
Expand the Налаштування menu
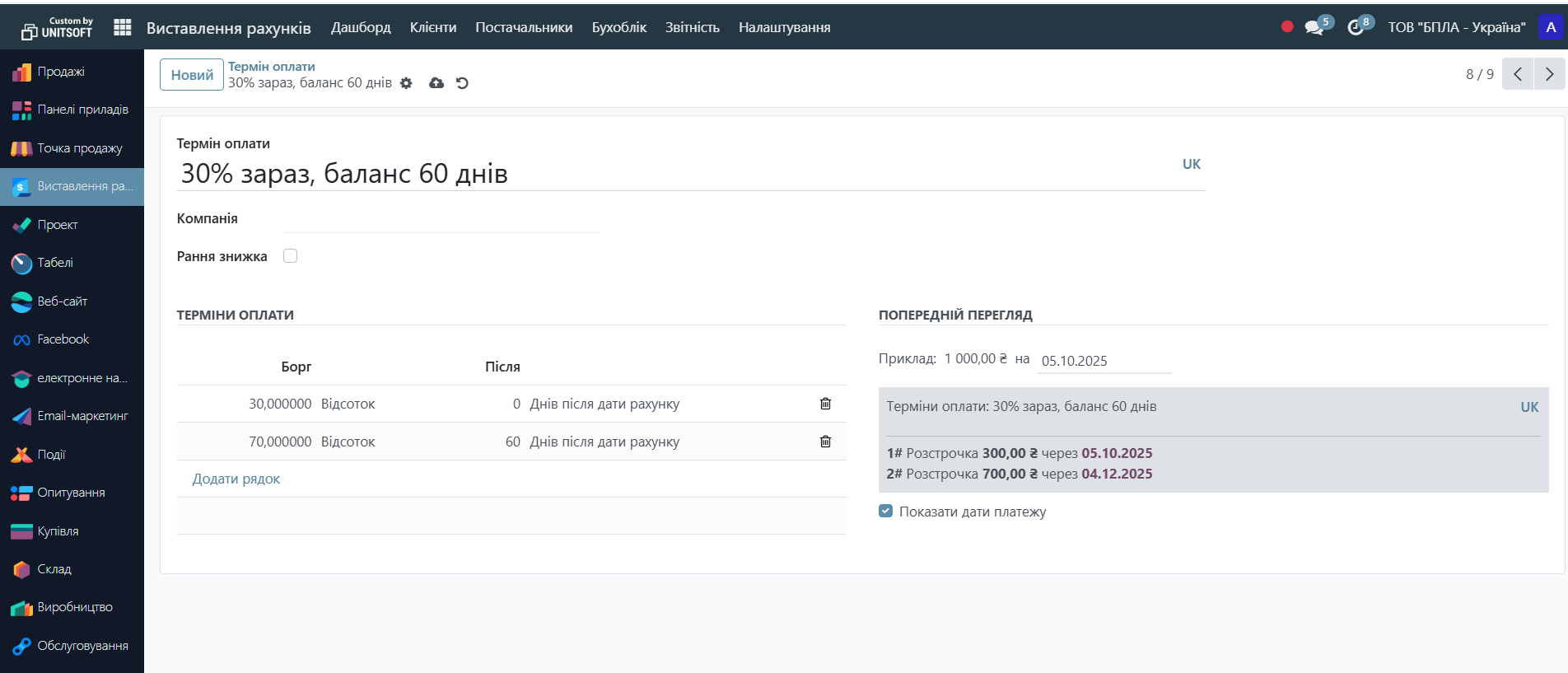[x=784, y=27]
